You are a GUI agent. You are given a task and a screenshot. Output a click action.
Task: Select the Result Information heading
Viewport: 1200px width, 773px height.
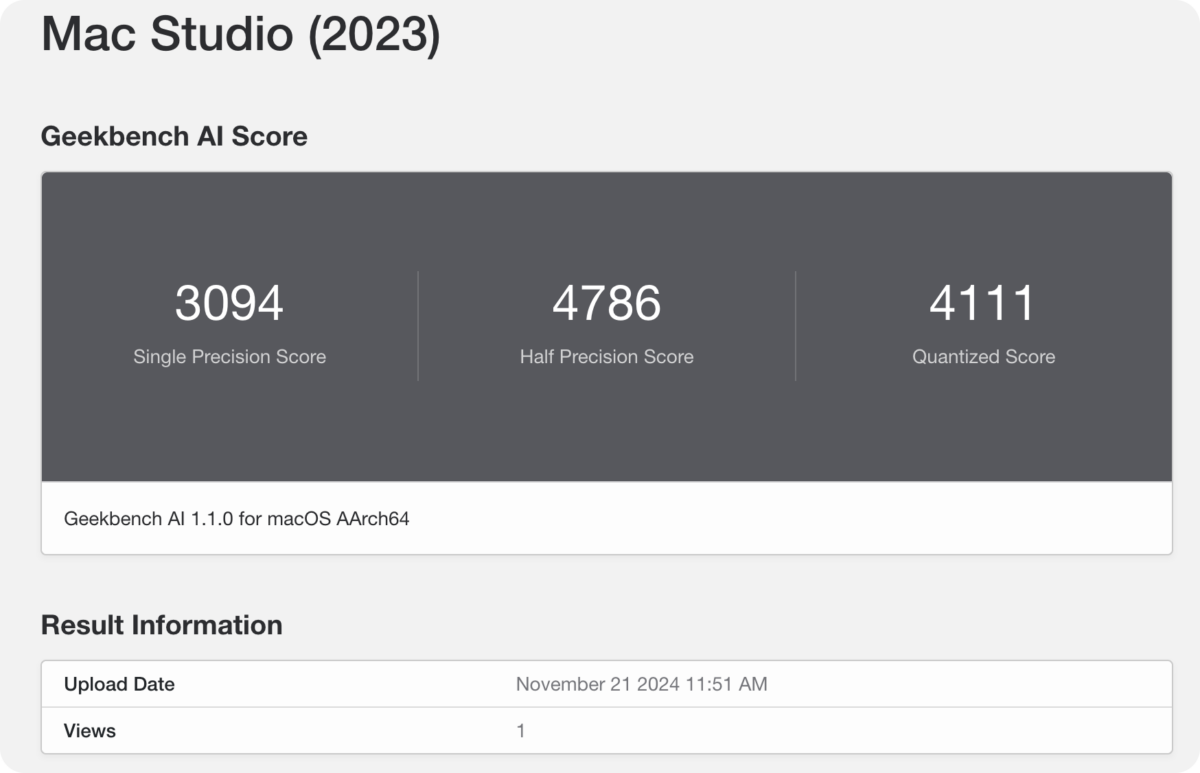pyautogui.click(x=161, y=625)
